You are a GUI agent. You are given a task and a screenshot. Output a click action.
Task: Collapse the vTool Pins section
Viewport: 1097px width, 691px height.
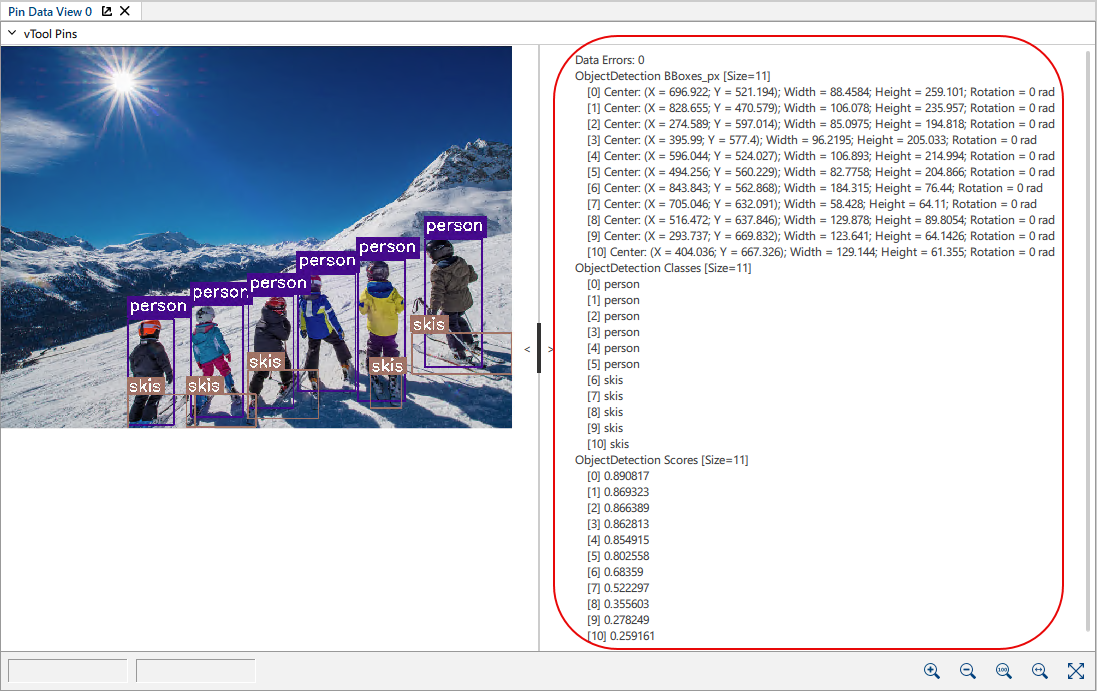[x=12, y=33]
